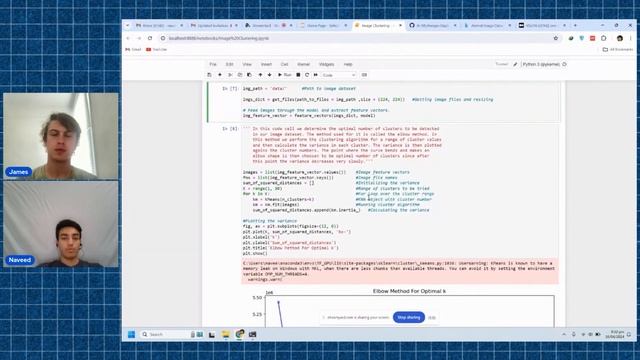The width and height of the screenshot is (640, 360).
Task: Run the selected cell
Action: pos(284,75)
